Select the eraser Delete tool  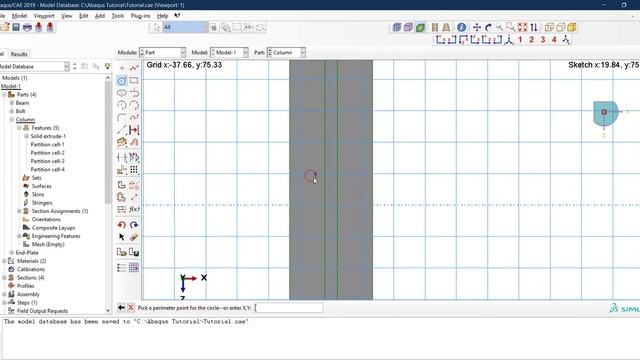[134, 237]
